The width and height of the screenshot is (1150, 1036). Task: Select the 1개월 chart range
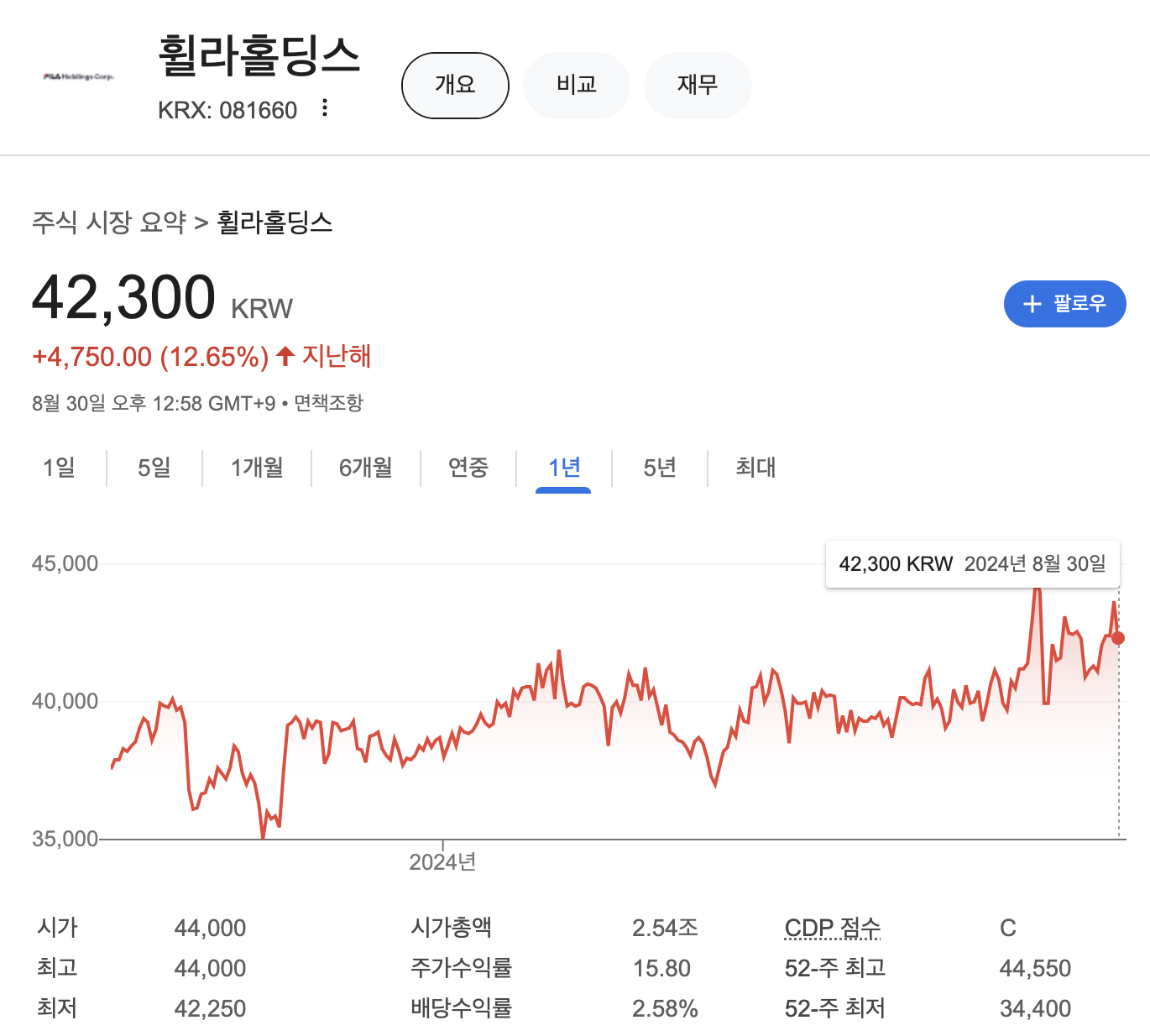pos(257,468)
